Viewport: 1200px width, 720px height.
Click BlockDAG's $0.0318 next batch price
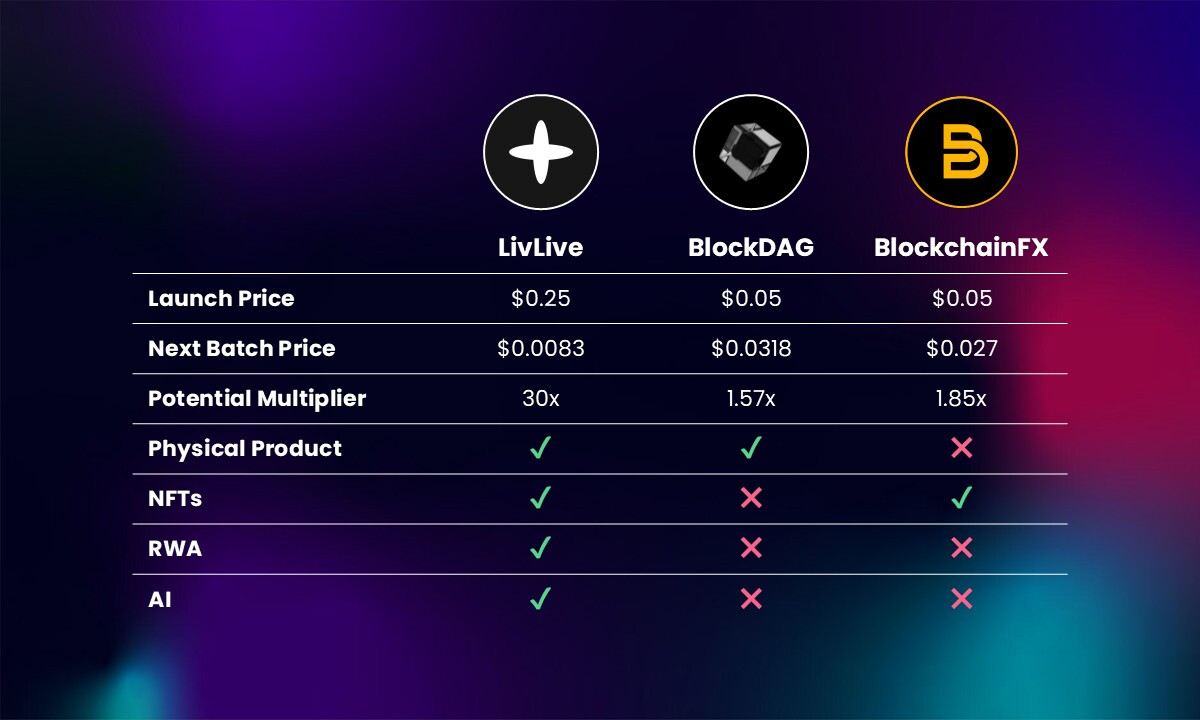tap(751, 348)
